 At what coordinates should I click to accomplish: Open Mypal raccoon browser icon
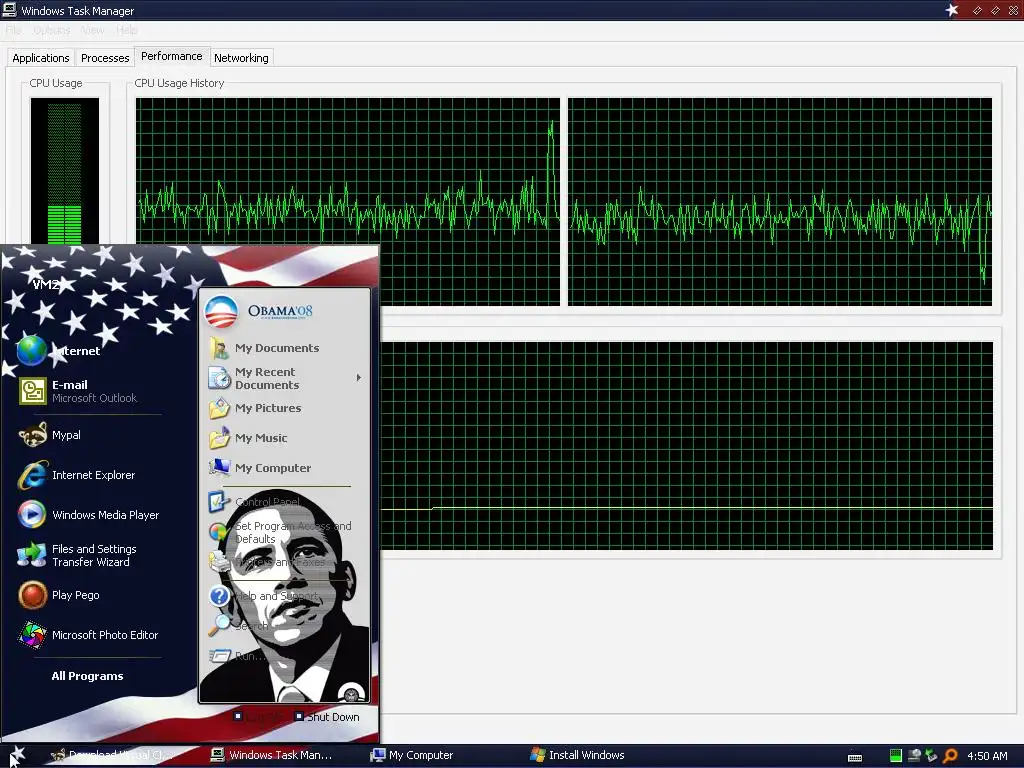point(32,435)
